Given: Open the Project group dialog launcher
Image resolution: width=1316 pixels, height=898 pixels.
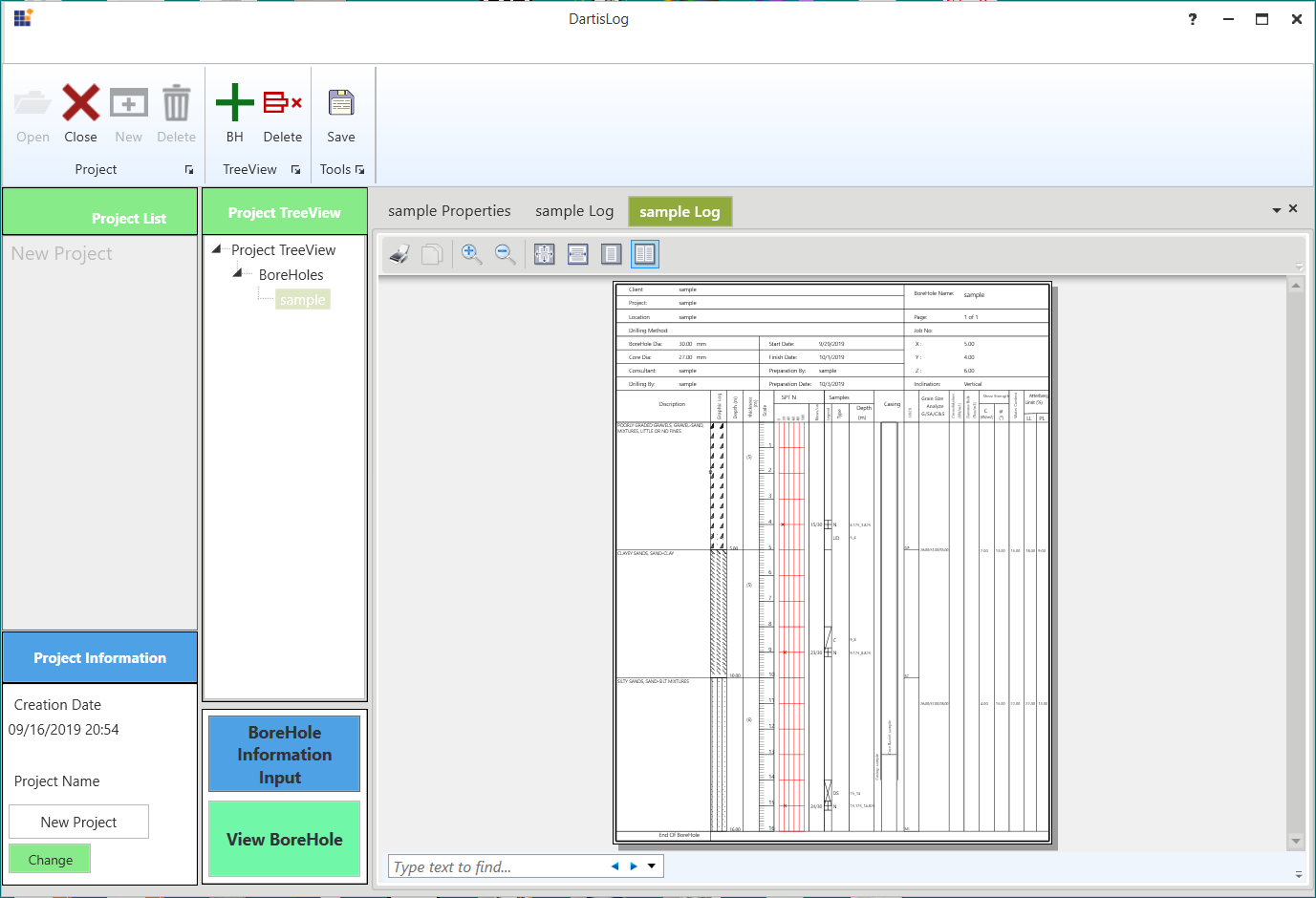Looking at the screenshot, I should 189,170.
